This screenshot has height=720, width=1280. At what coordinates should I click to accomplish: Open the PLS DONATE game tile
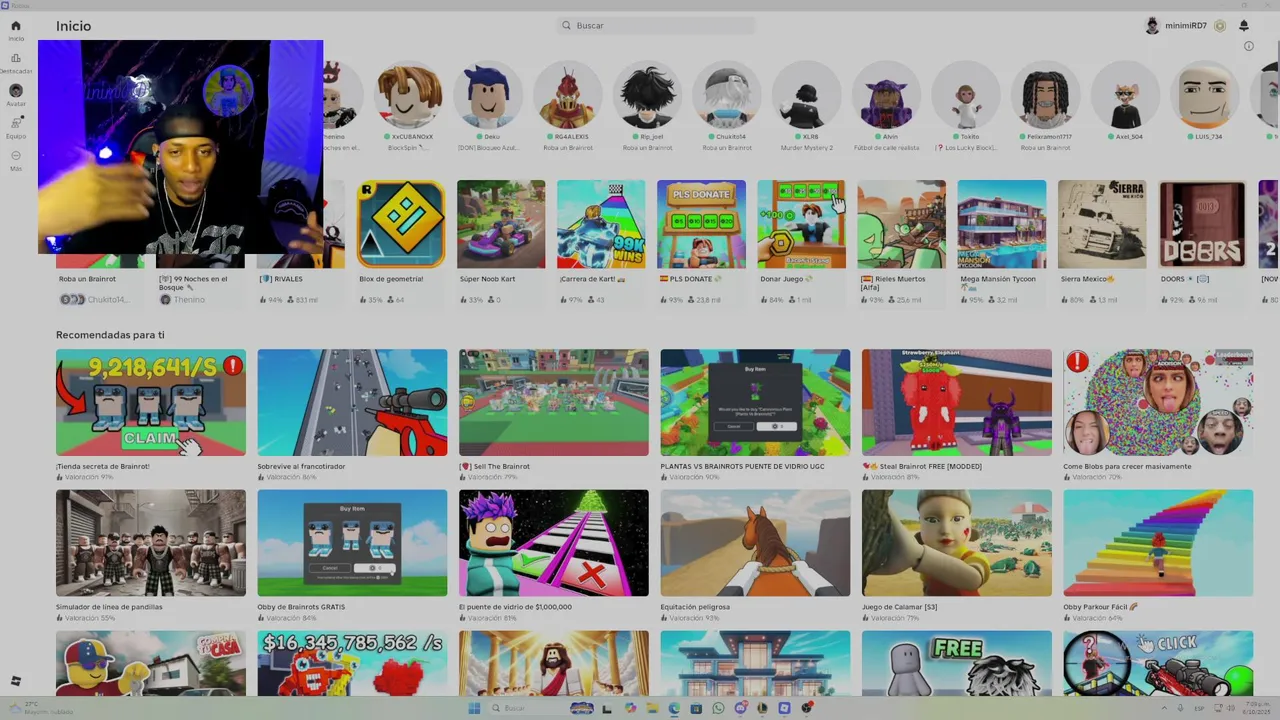click(x=701, y=224)
